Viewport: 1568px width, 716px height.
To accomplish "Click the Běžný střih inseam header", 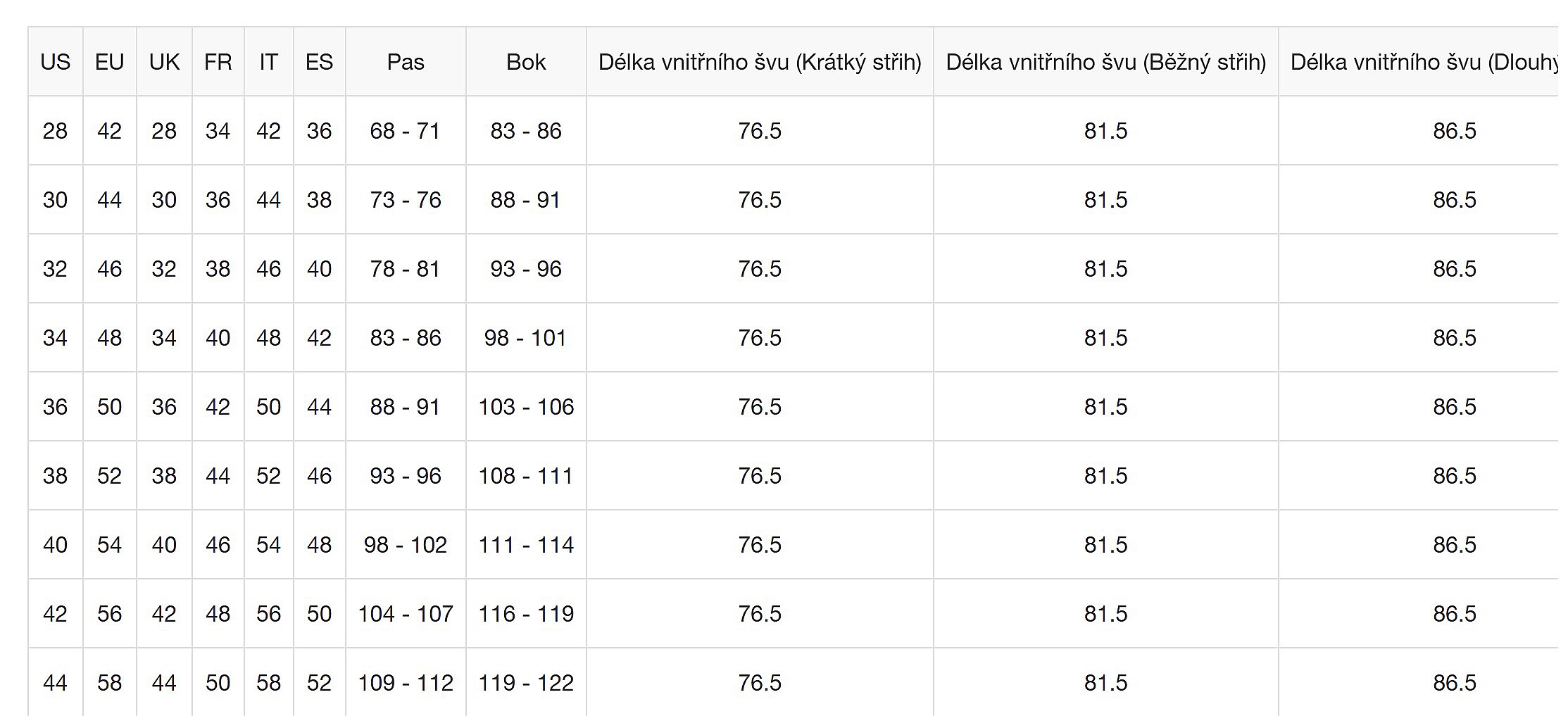I will click(1105, 62).
